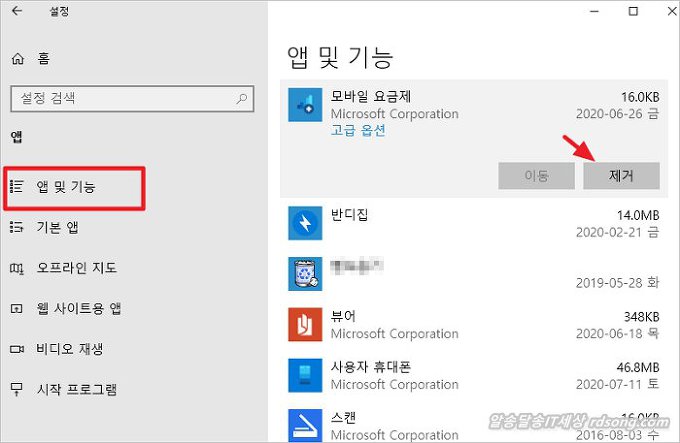Click the 348KB size value
The width and height of the screenshot is (680, 443).
click(641, 317)
